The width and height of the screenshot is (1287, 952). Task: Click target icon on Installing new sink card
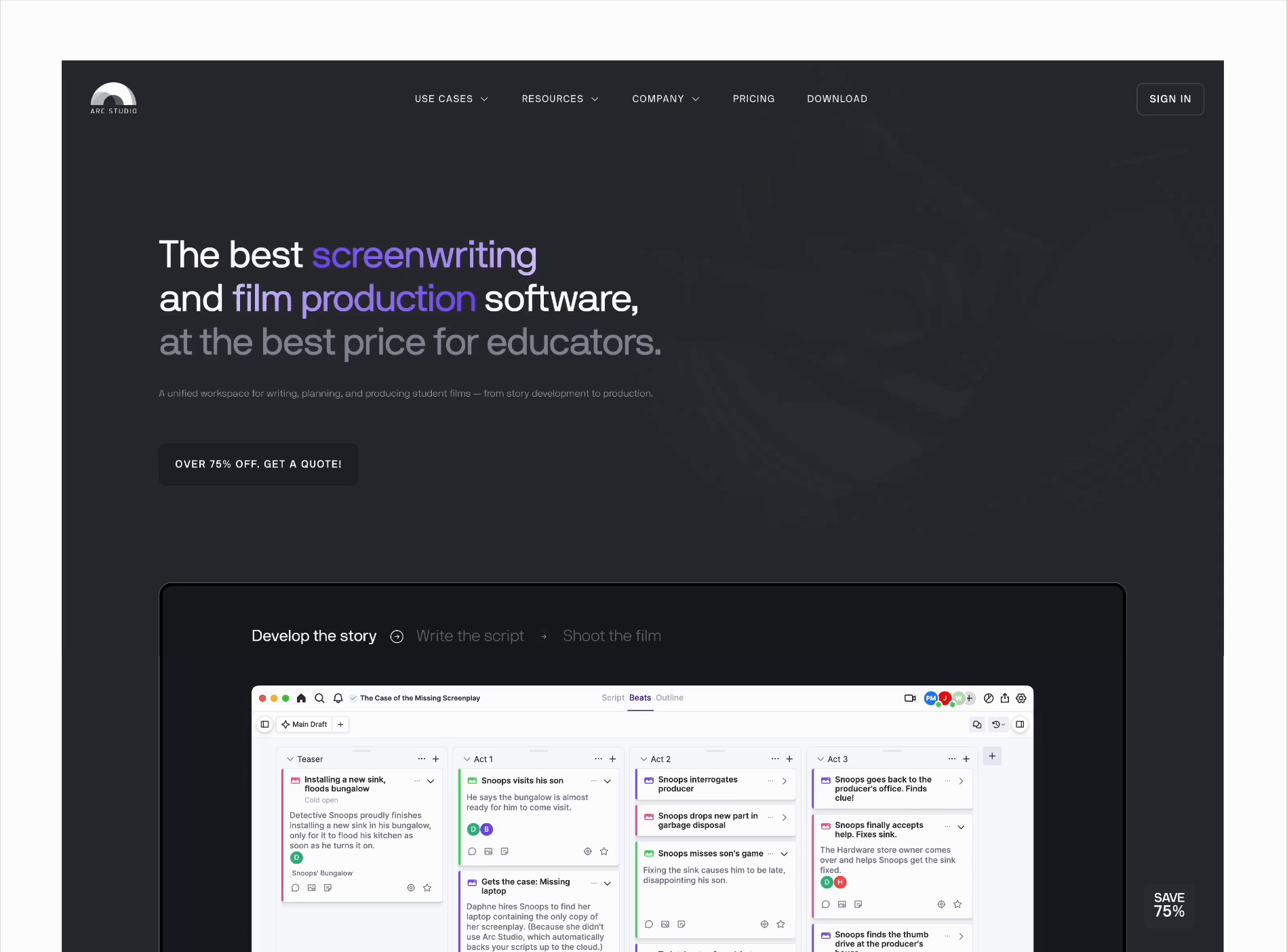(x=411, y=888)
